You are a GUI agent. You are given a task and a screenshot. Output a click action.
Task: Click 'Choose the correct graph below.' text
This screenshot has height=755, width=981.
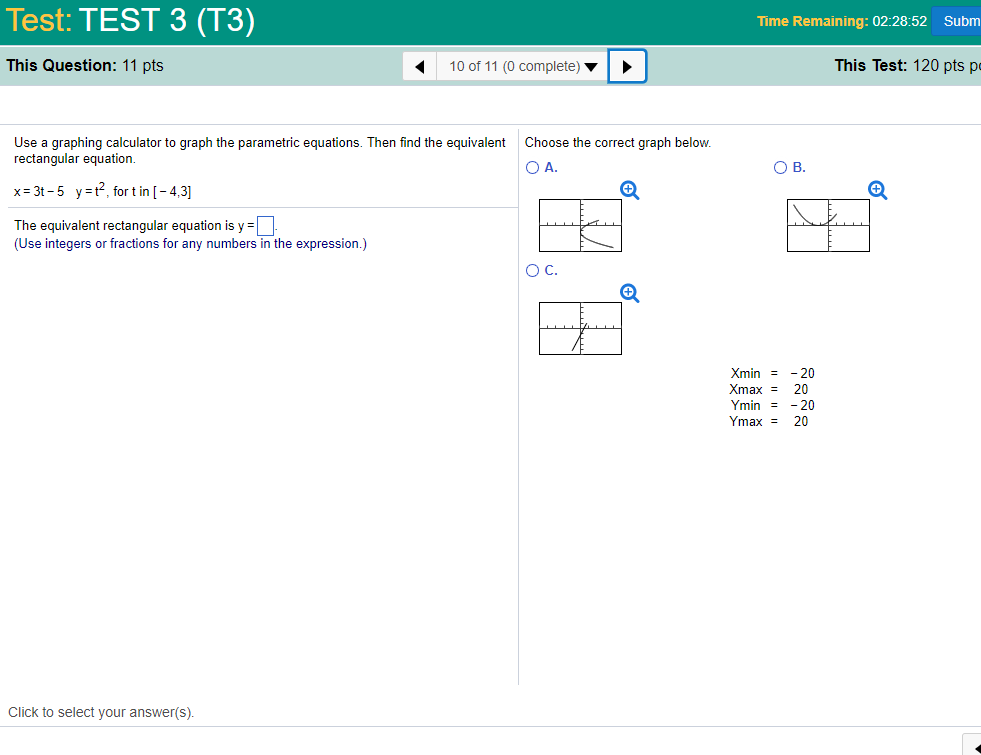[x=618, y=143]
